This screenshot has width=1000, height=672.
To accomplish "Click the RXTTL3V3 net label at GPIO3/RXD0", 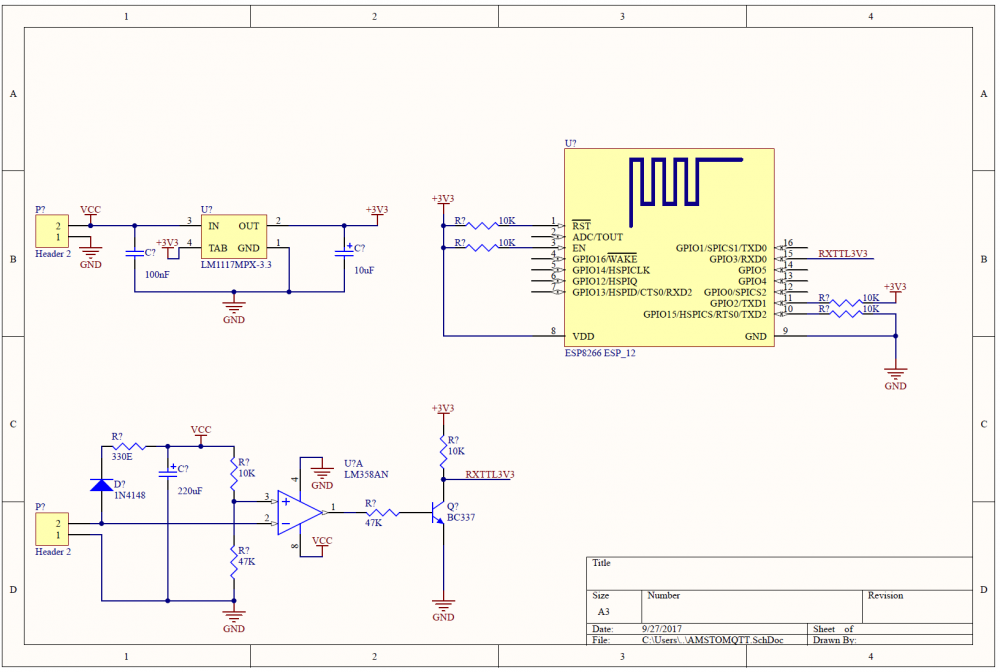I will [843, 254].
